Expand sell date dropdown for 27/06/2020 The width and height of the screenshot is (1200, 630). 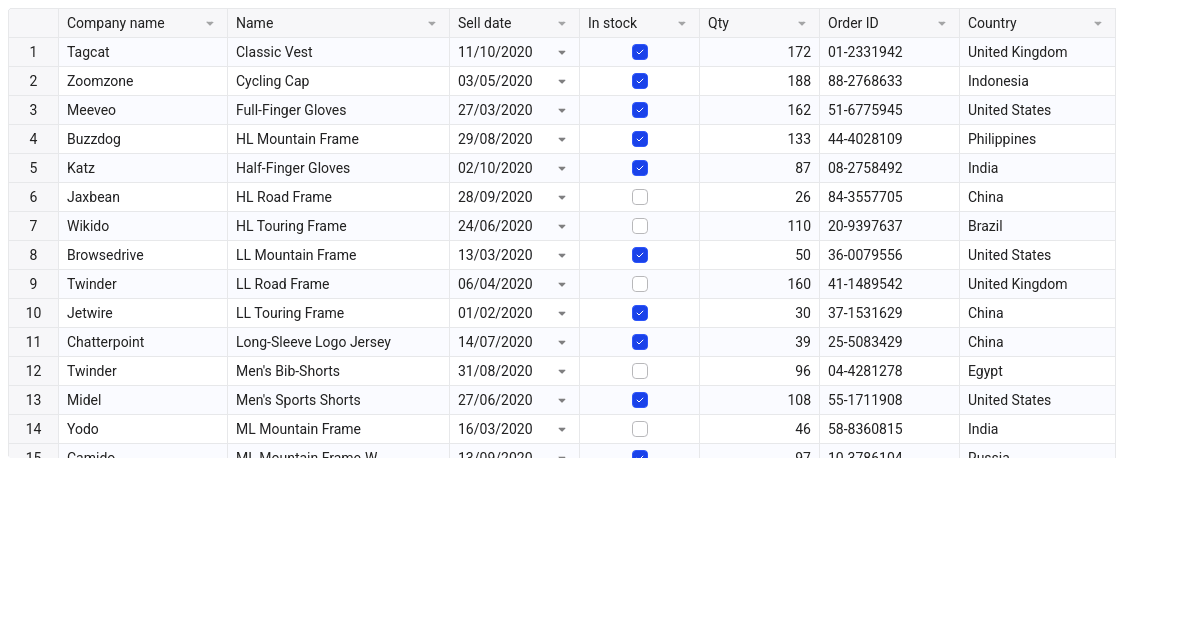[x=562, y=401]
